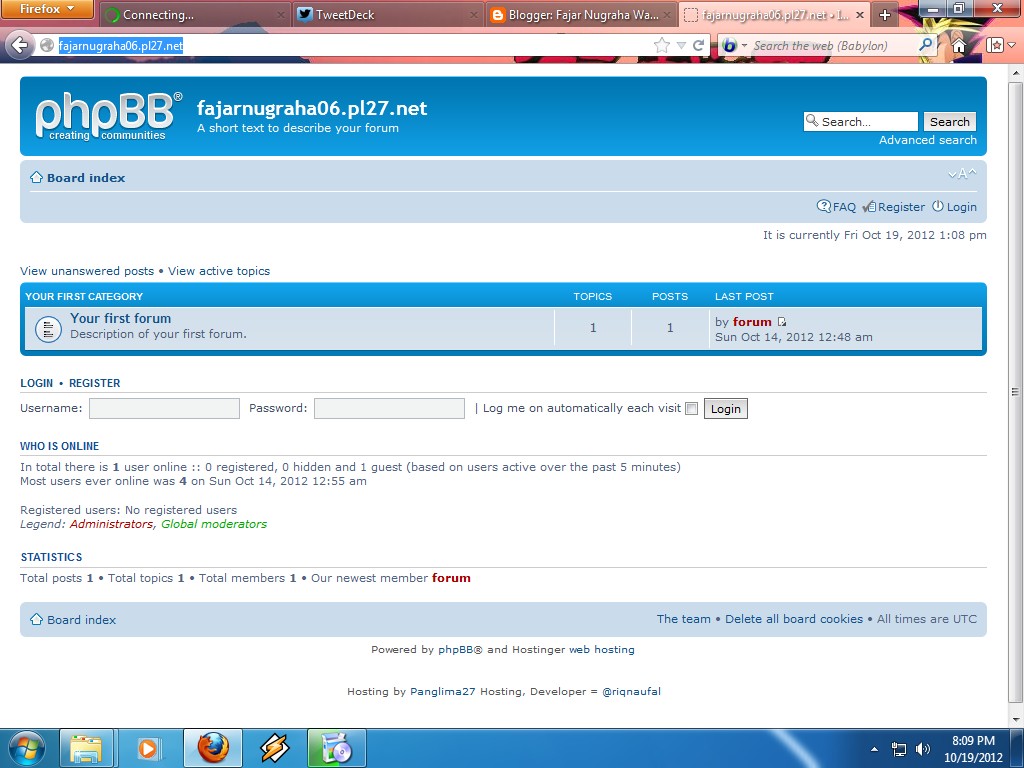Viewport: 1024px width, 768px height.
Task: Open search engine dropdown beside Babylon icon
Action: pos(744,46)
